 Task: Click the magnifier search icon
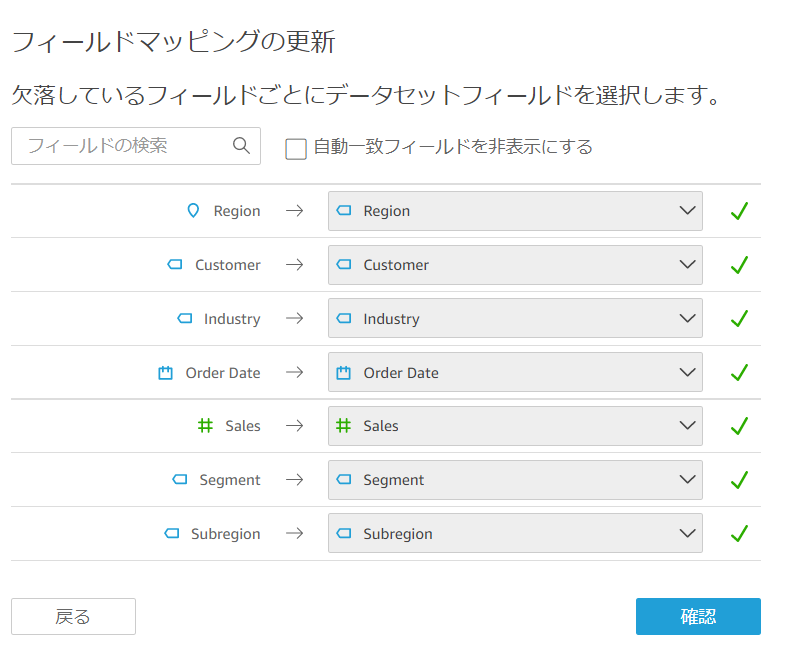(241, 146)
